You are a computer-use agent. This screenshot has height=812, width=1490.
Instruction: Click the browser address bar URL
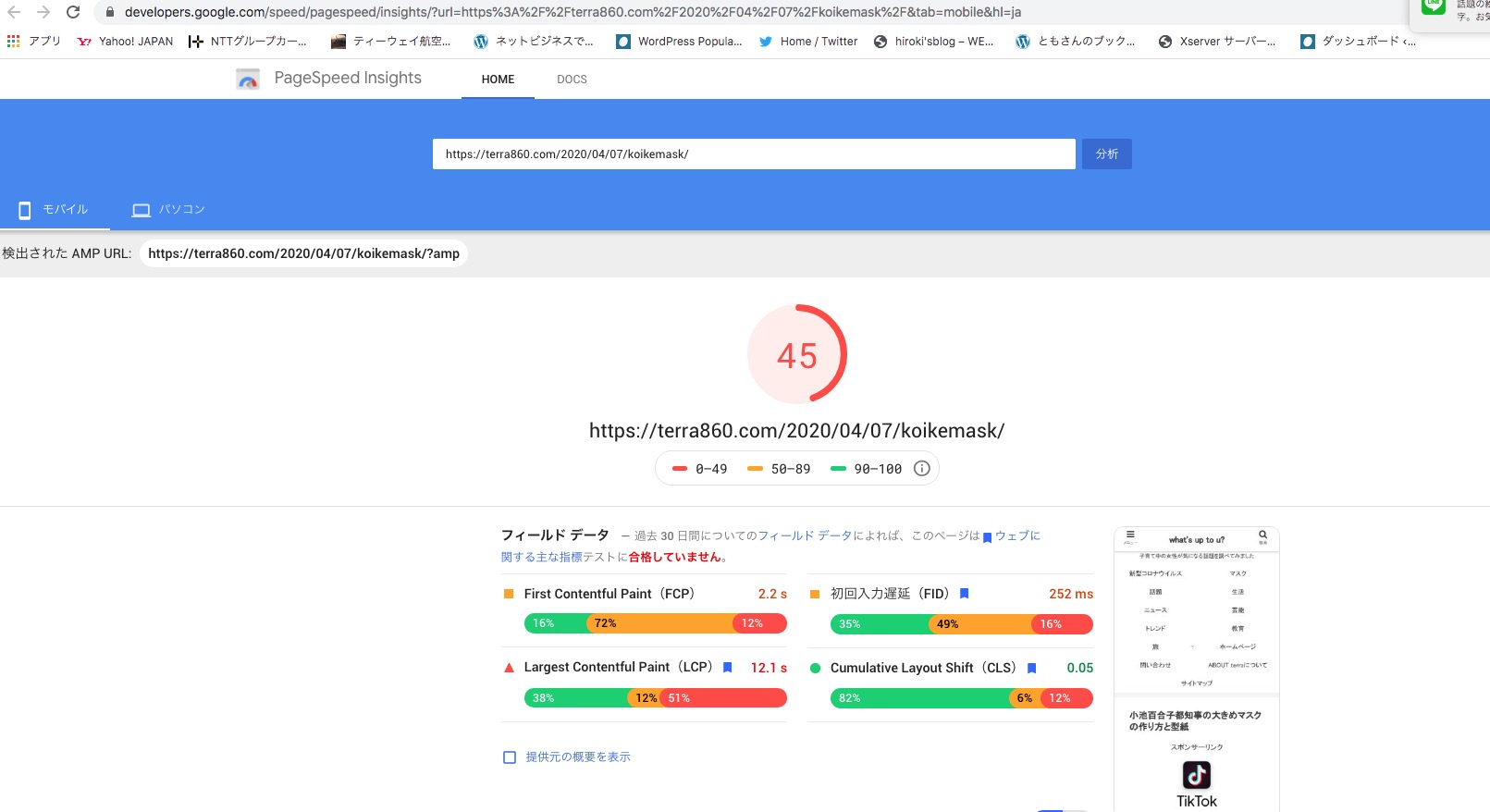[x=573, y=13]
